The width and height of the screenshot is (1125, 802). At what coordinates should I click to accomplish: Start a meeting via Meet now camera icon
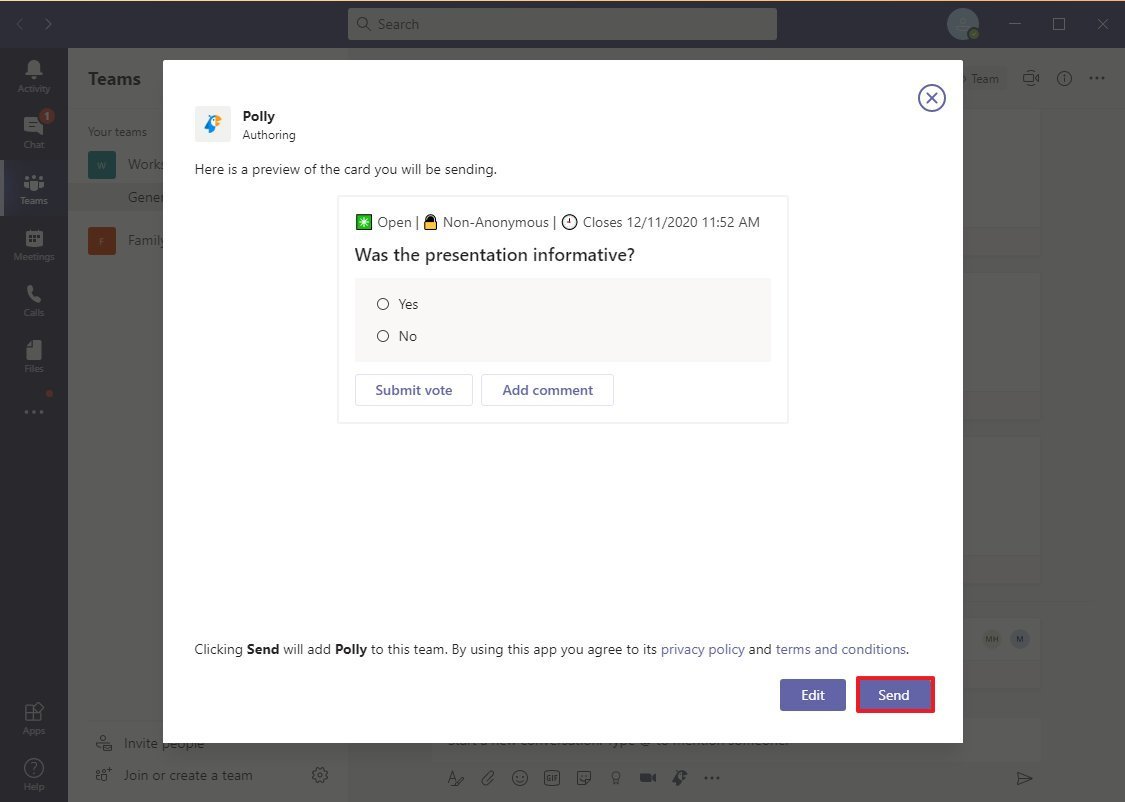point(1031,78)
